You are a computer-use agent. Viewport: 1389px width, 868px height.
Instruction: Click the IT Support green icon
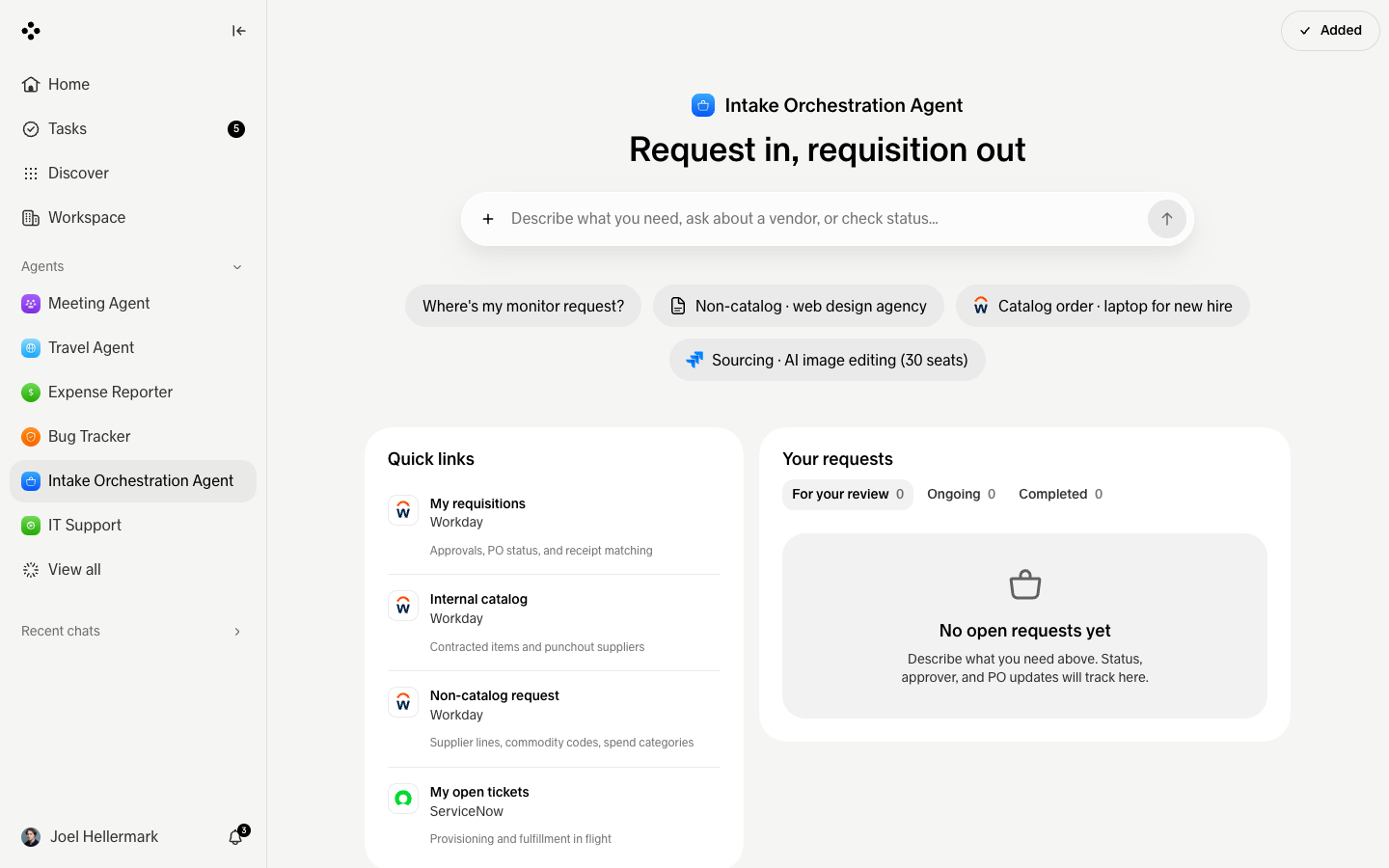point(31,526)
